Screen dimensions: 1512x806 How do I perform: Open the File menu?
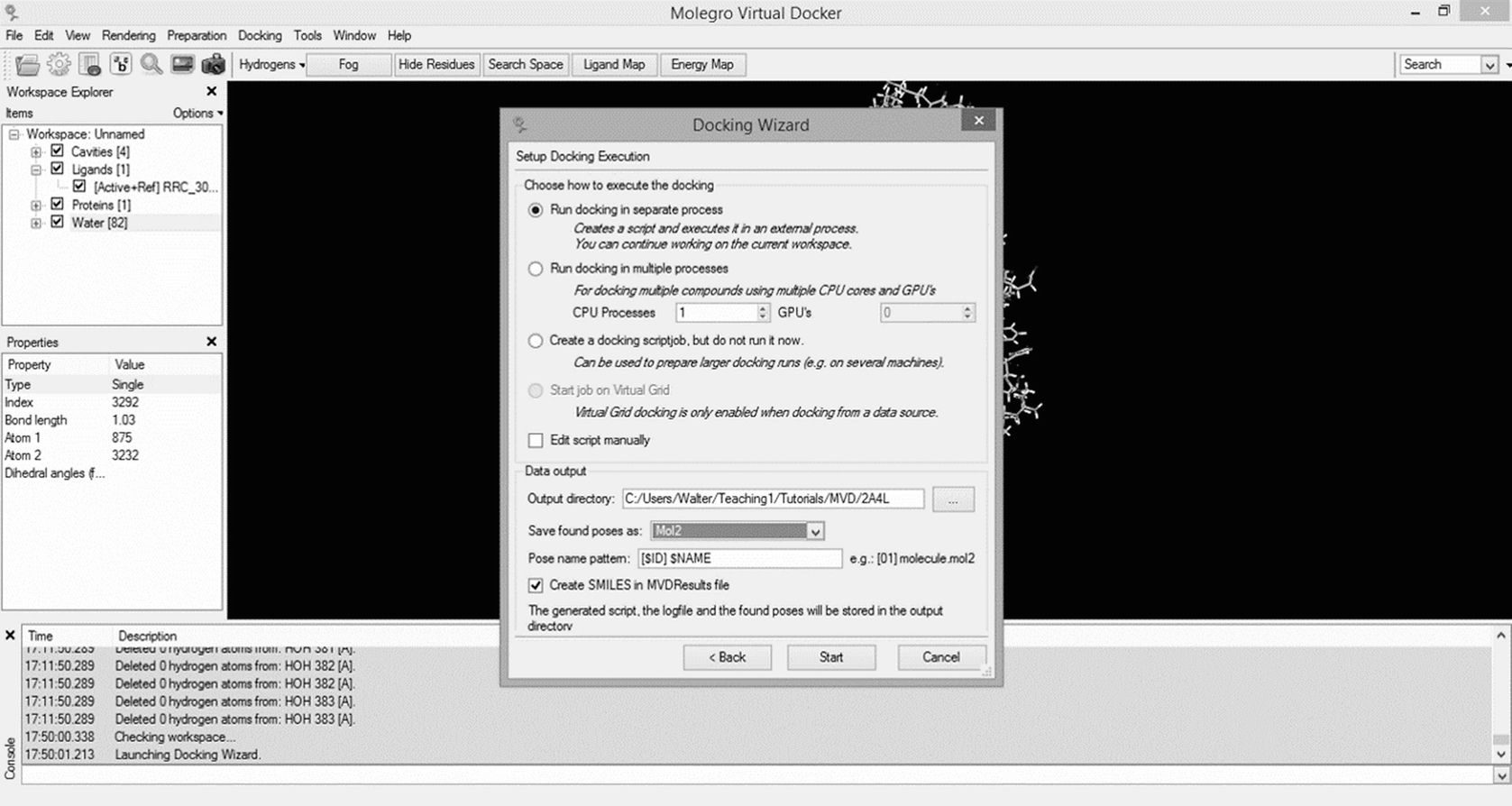[14, 35]
